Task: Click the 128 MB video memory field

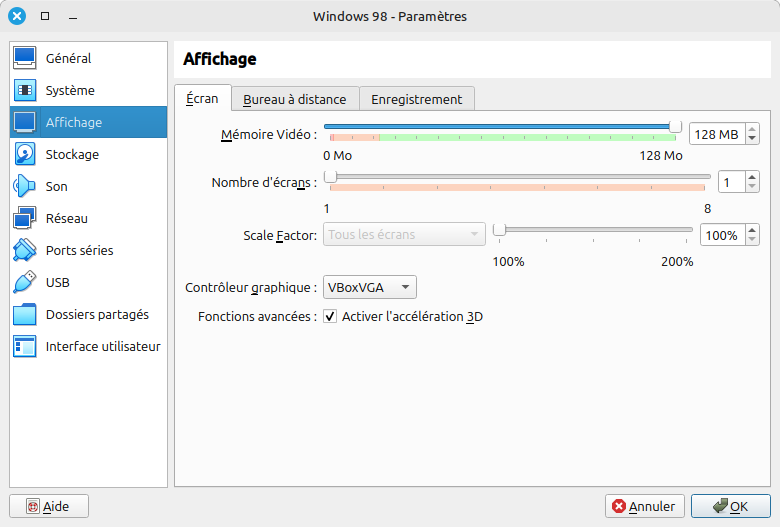Action: tap(717, 134)
